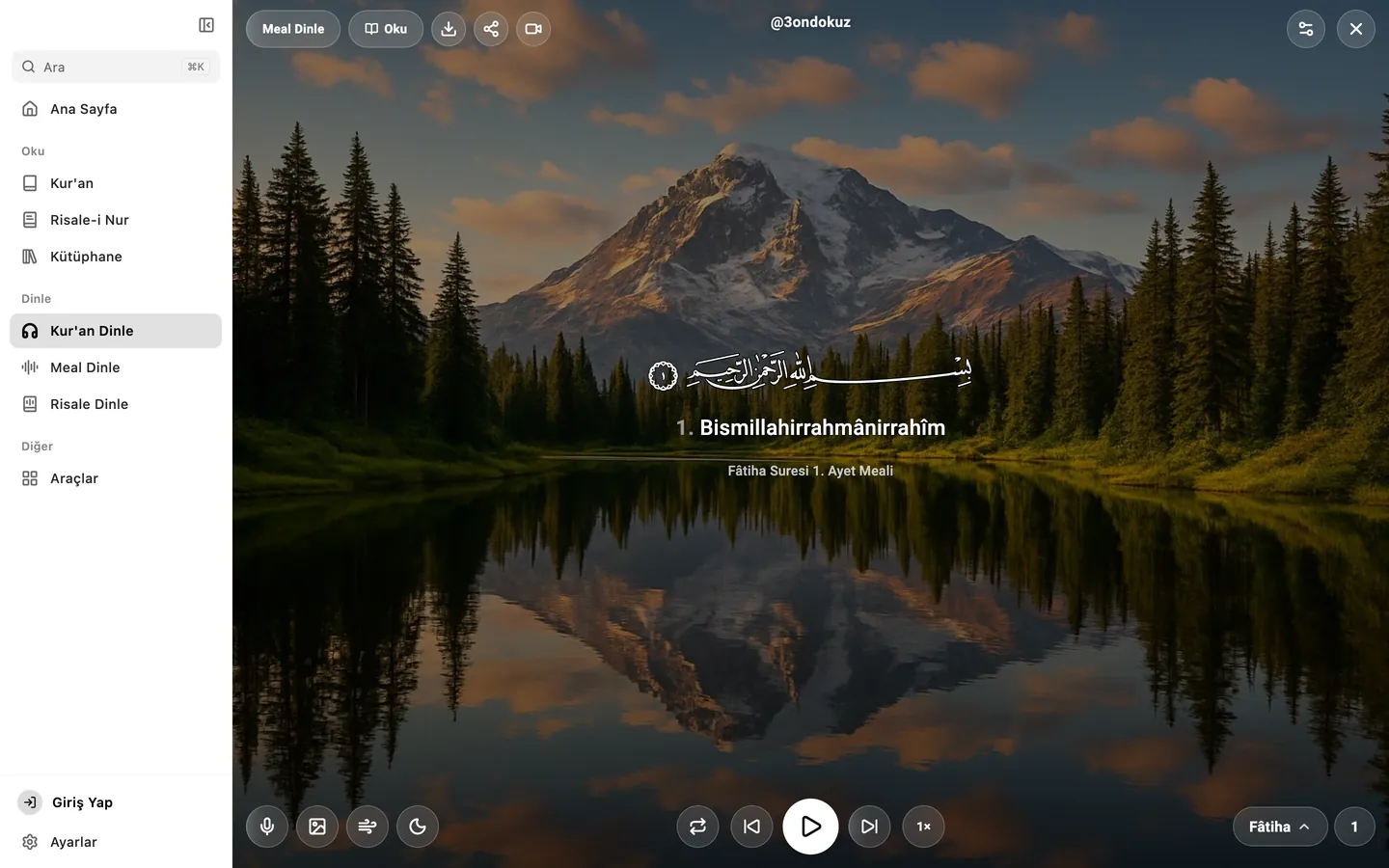Click the video camera icon button
Viewport: 1389px width, 868px height.
(533, 29)
